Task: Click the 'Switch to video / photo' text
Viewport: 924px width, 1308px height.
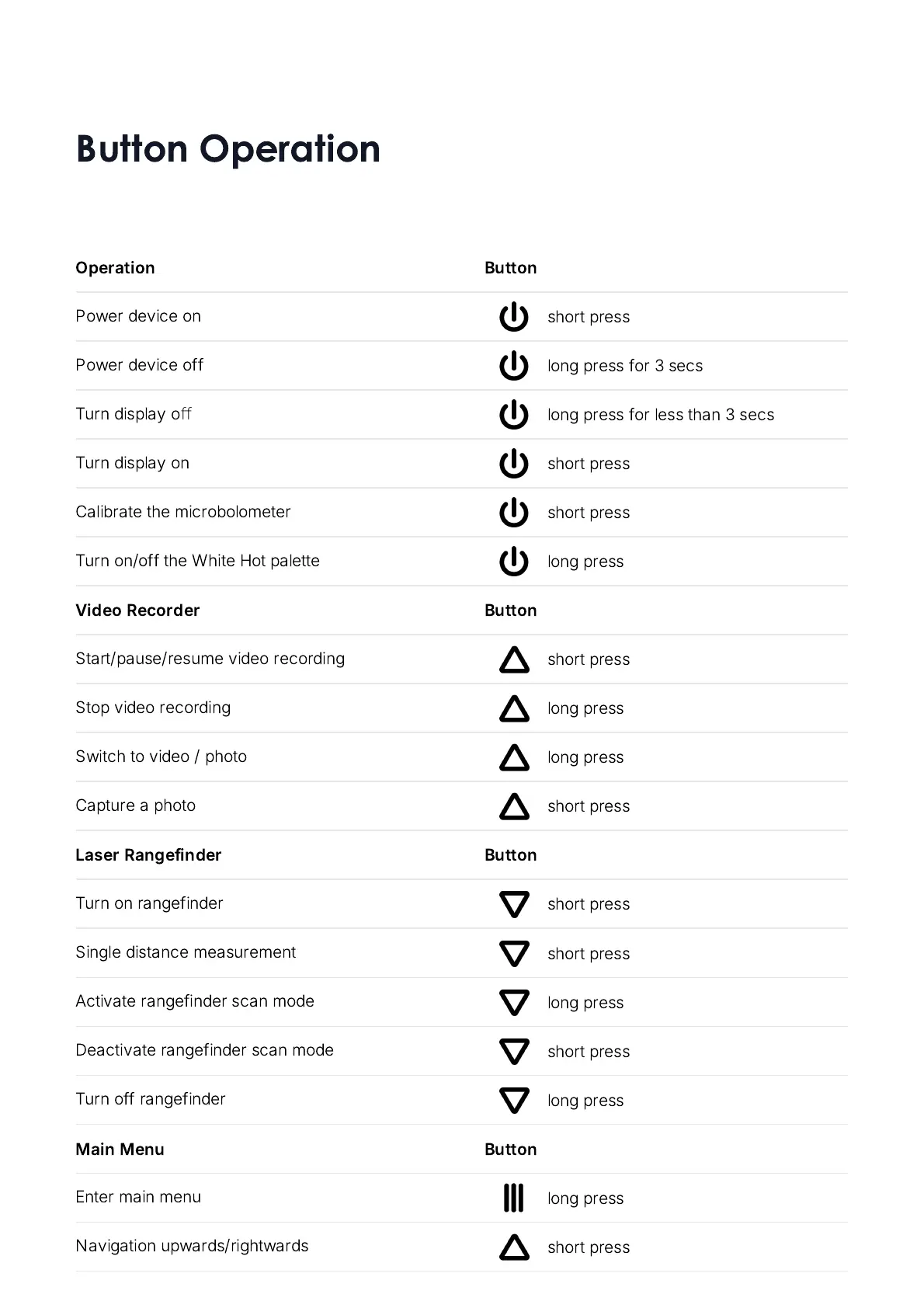Action: click(161, 757)
